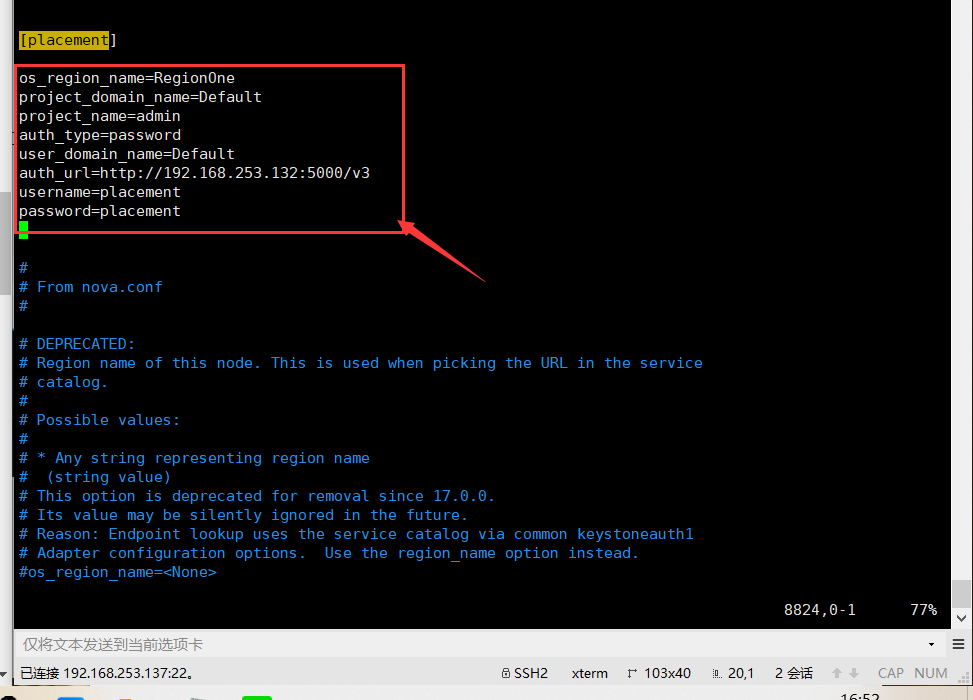The image size is (973, 700).
Task: Click the project_domain_name=Default line
Action: (x=140, y=97)
